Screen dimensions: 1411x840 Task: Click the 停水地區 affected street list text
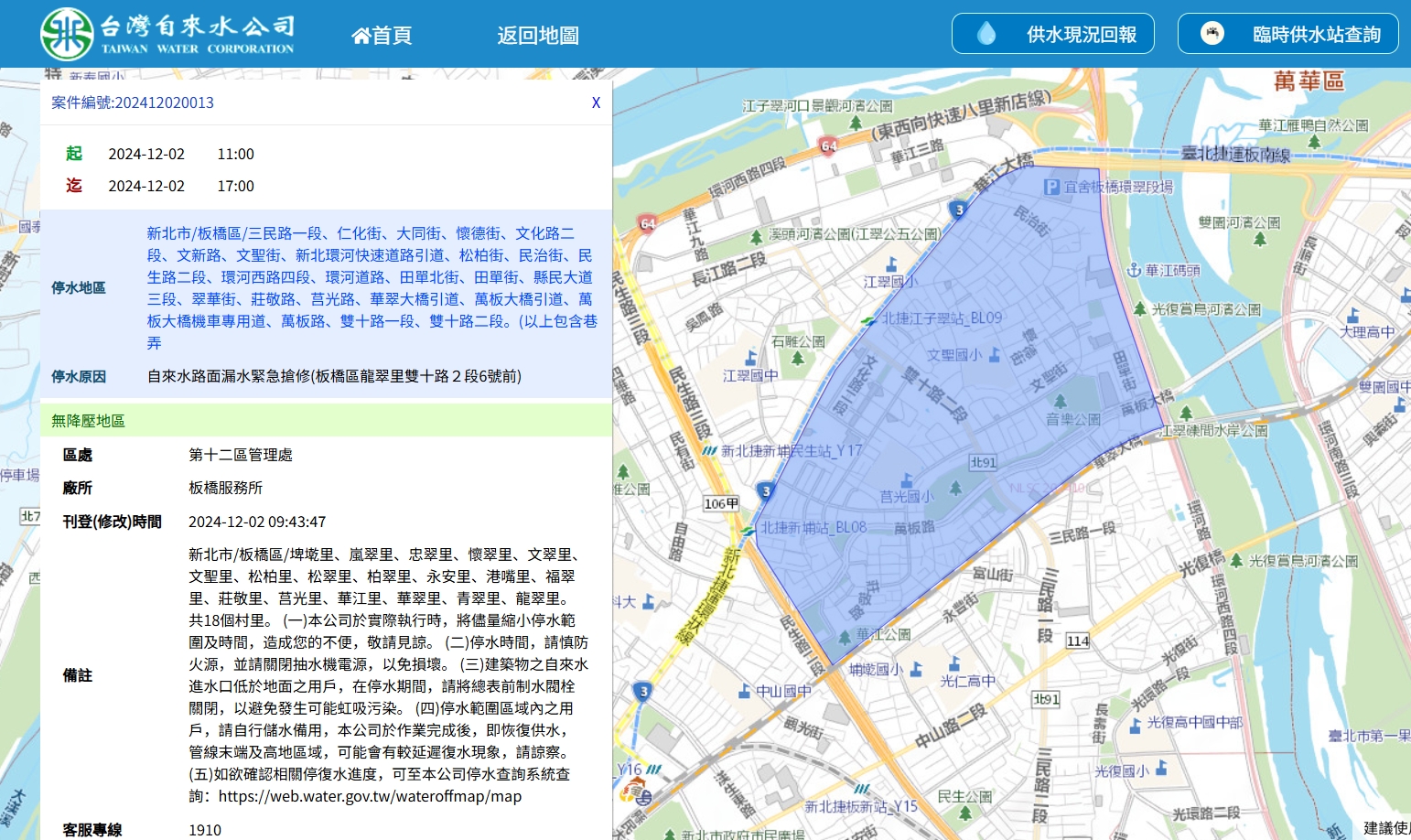click(x=372, y=287)
